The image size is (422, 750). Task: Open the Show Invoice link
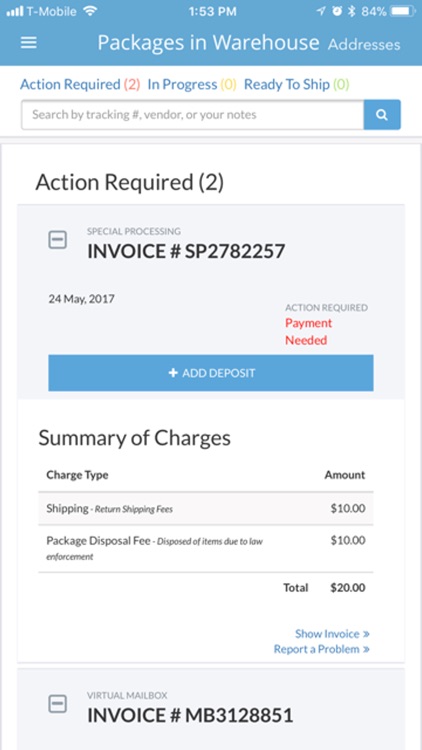(332, 634)
